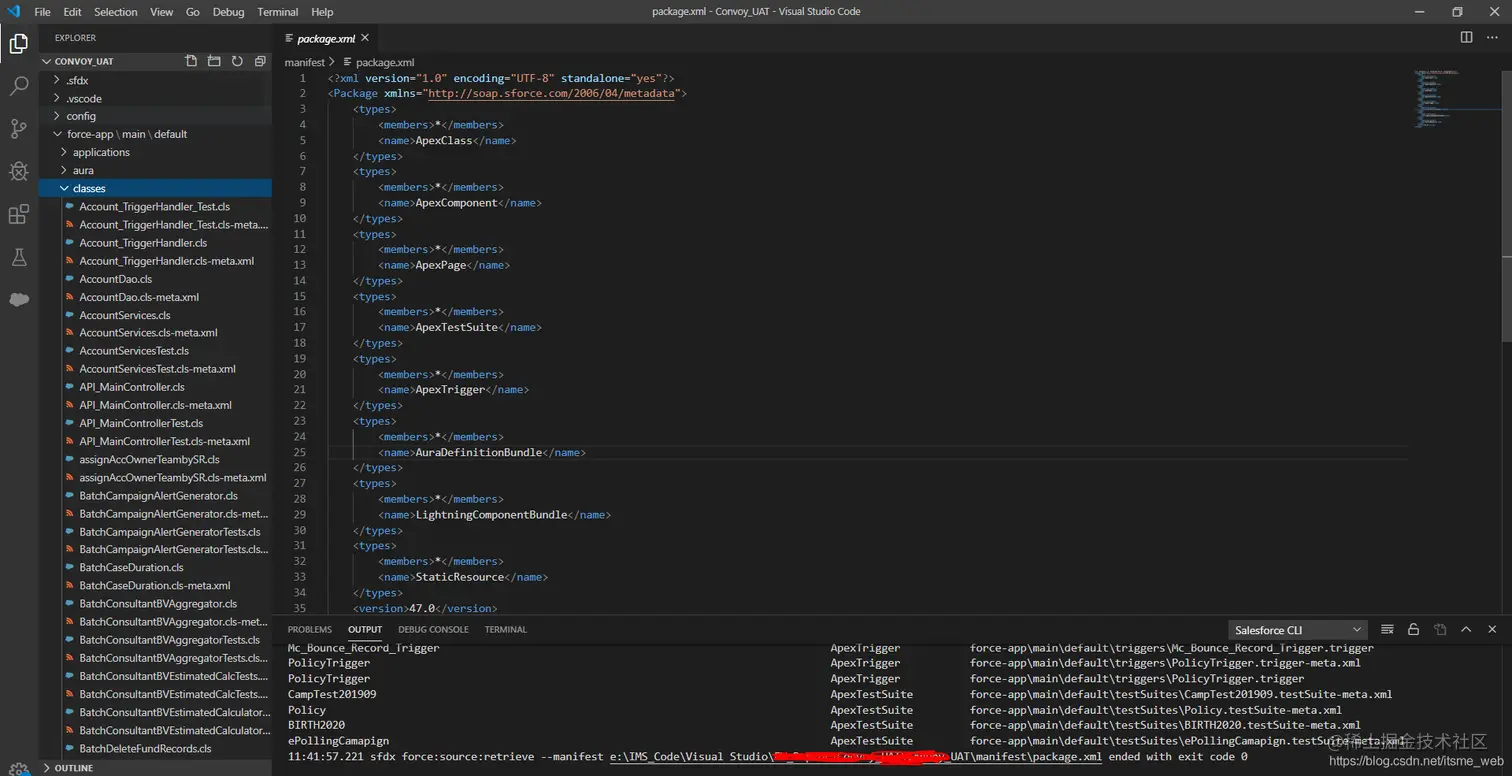Switch to the OUTPUT panel tab
The width and height of the screenshot is (1512, 776).
click(365, 629)
